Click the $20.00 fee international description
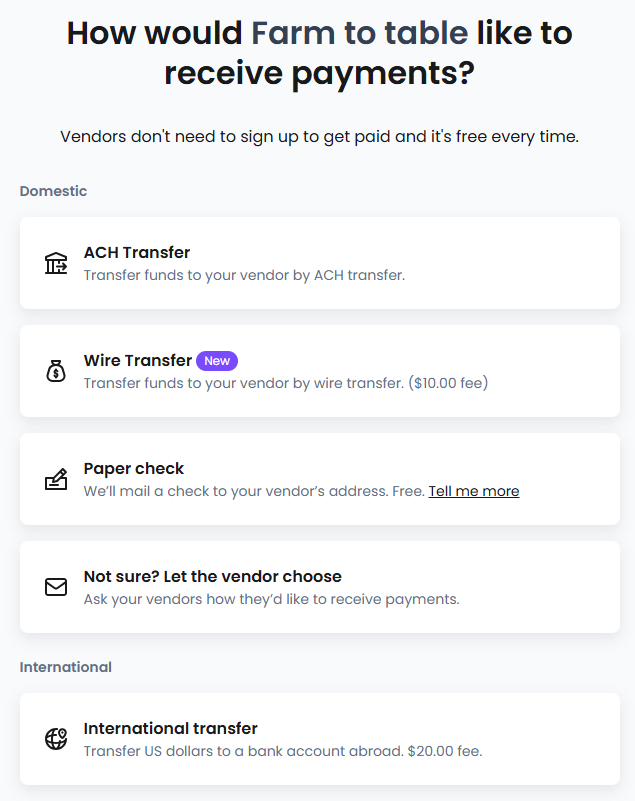The width and height of the screenshot is (635, 801). click(282, 751)
